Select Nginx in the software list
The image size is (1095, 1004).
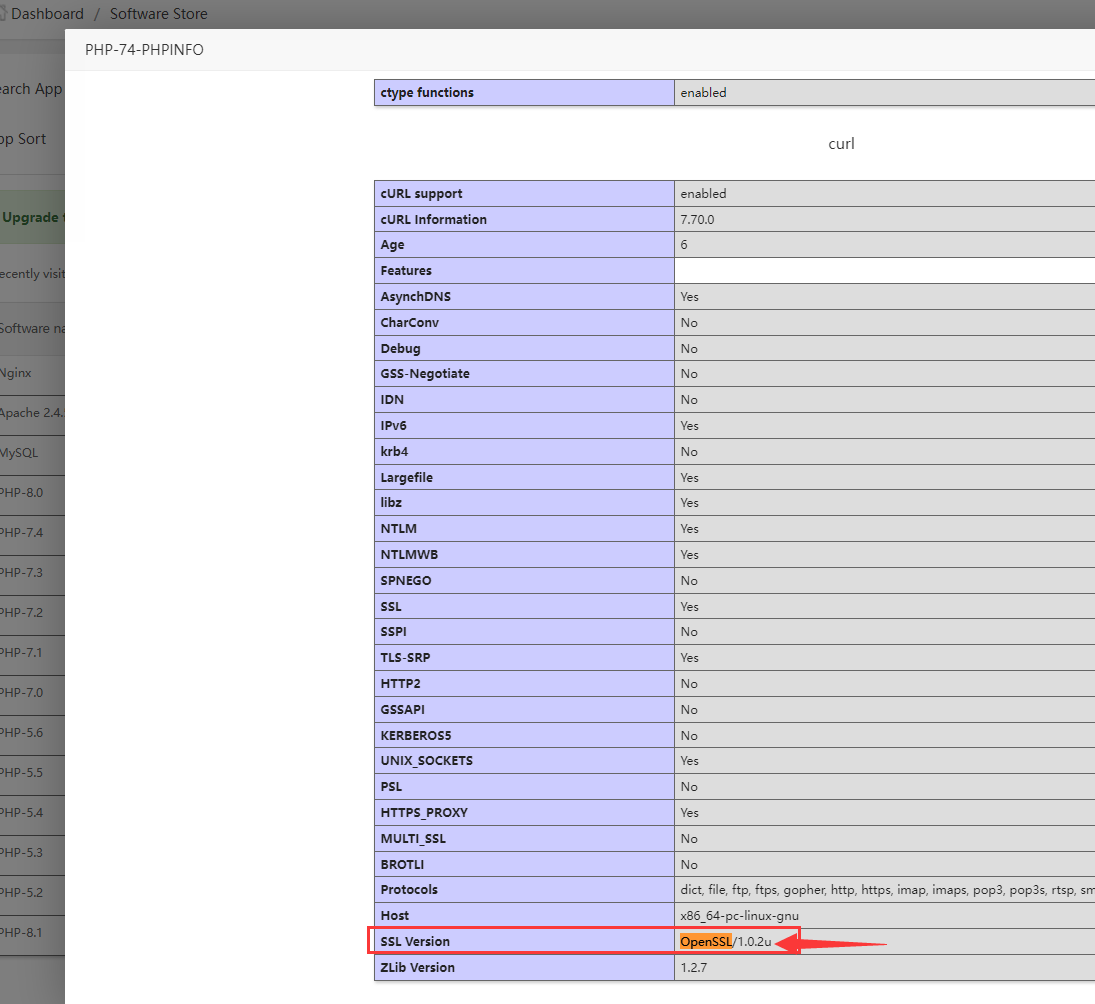pyautogui.click(x=16, y=373)
